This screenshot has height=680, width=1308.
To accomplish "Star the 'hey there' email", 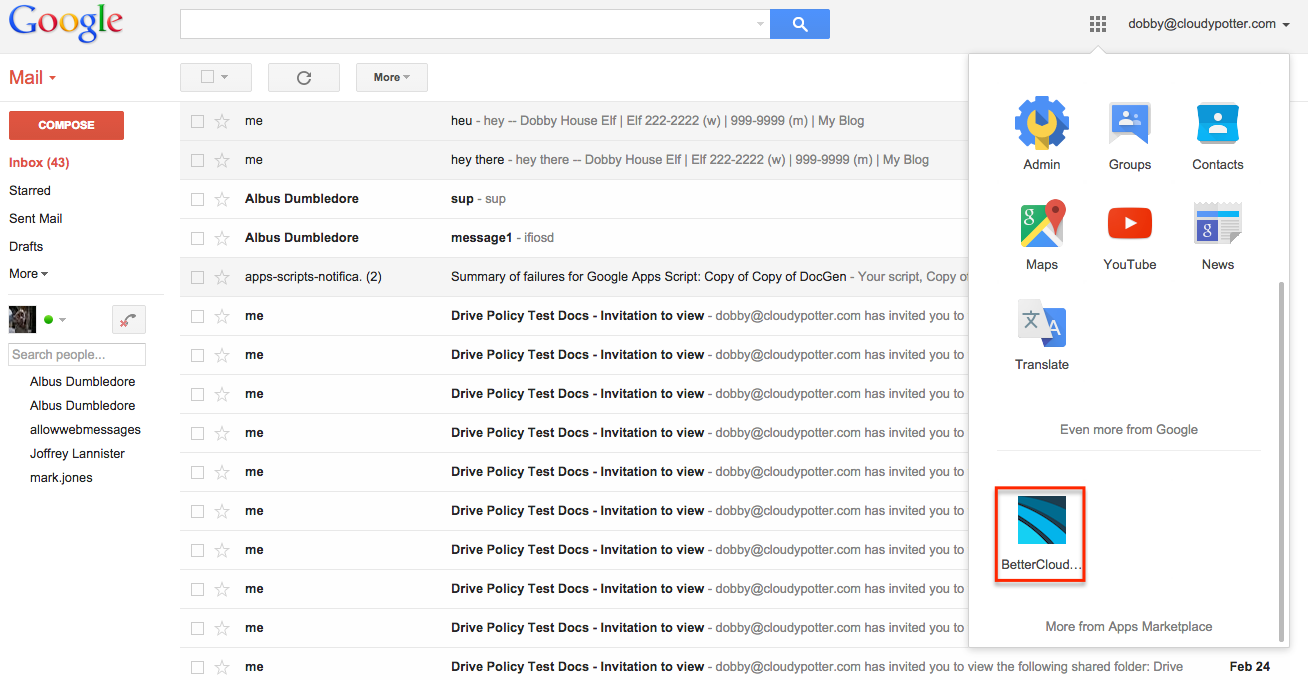I will [222, 160].
